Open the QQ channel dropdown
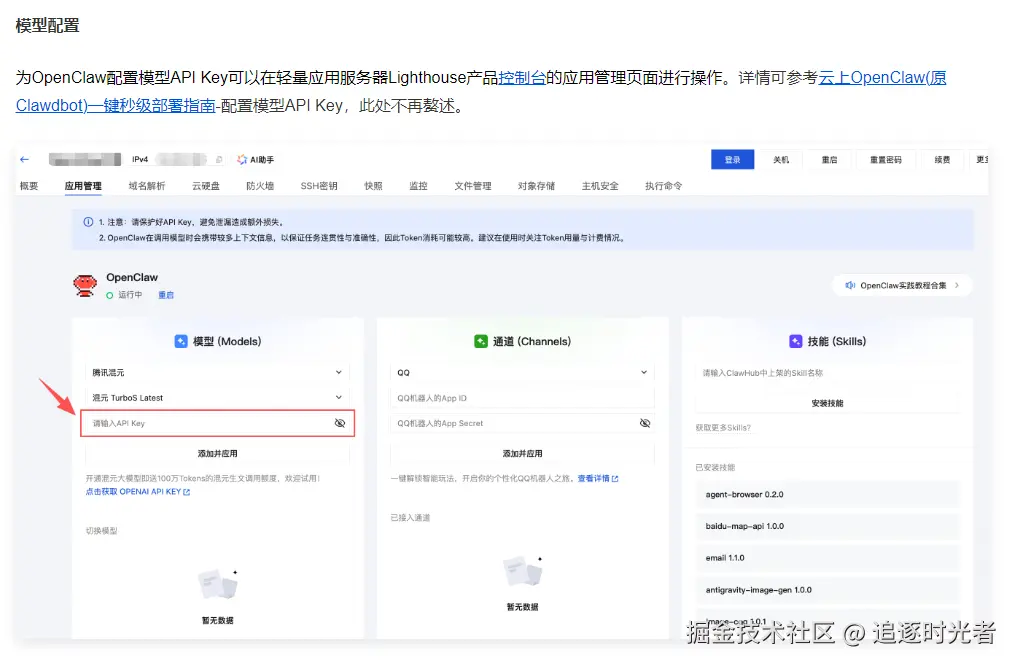 pyautogui.click(x=522, y=373)
